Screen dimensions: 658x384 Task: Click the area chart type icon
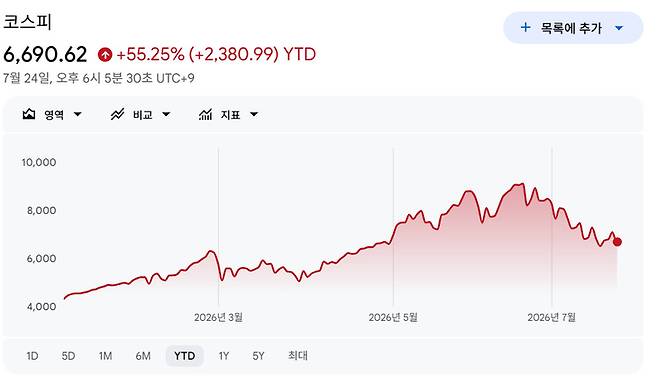(x=29, y=114)
